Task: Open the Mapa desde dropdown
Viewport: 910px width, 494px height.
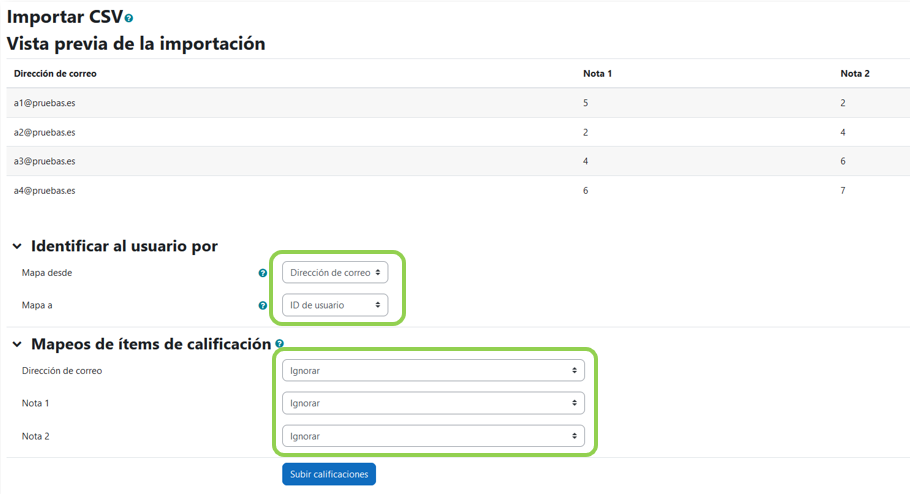Action: [334, 272]
